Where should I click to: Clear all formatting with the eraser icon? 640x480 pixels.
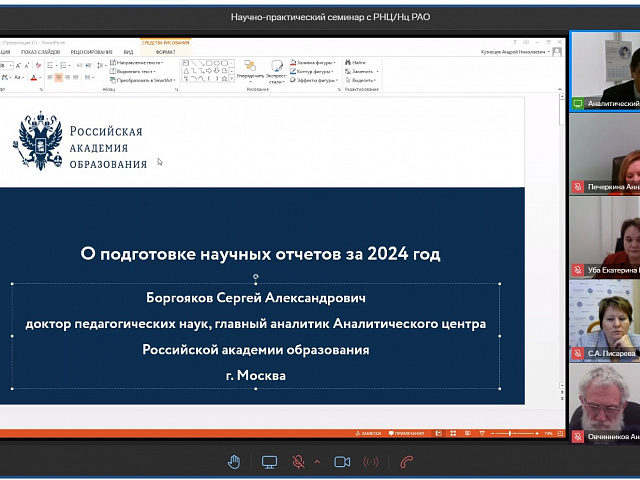pos(38,65)
